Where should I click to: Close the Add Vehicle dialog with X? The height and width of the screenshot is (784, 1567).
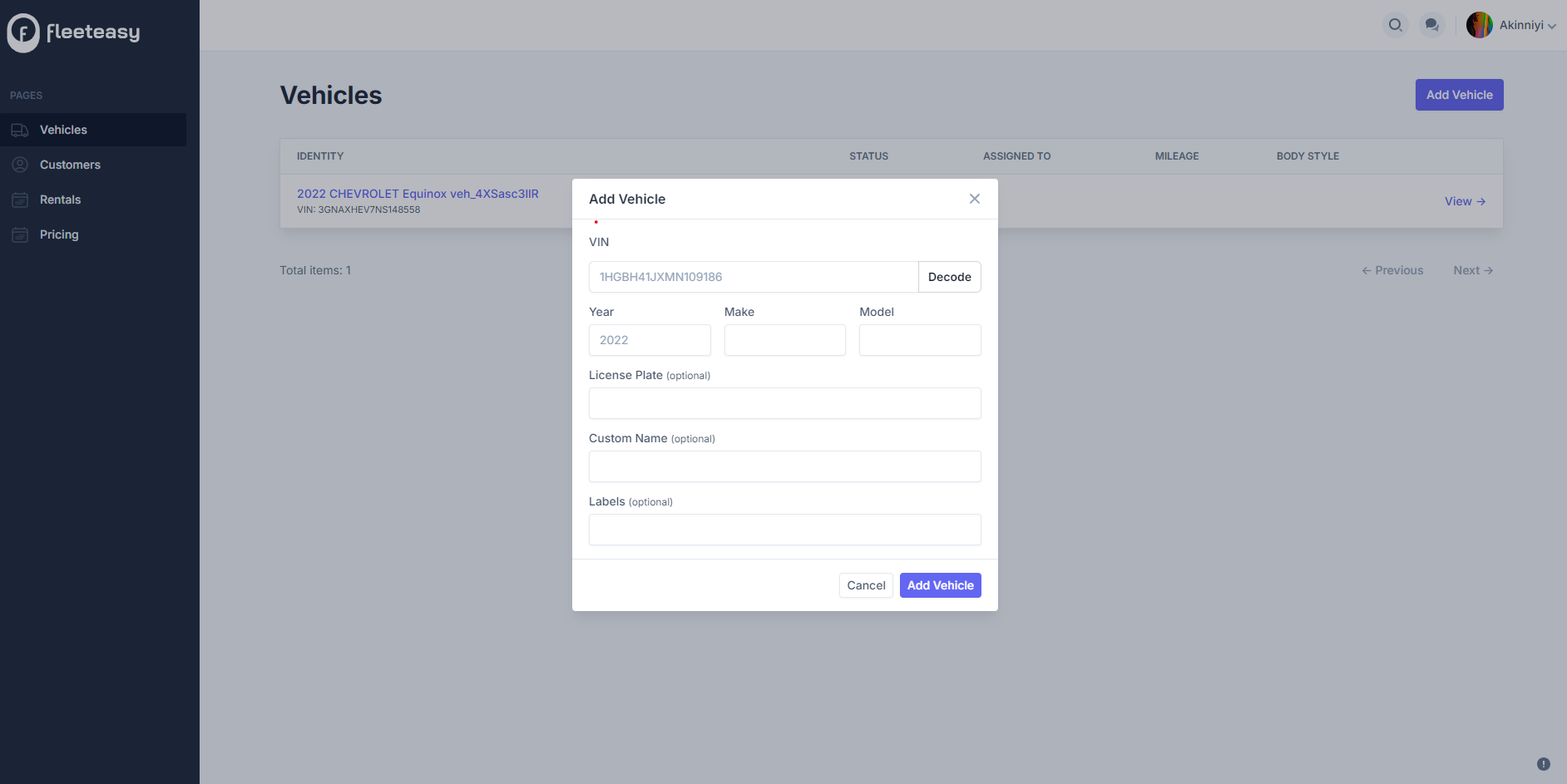coord(975,199)
